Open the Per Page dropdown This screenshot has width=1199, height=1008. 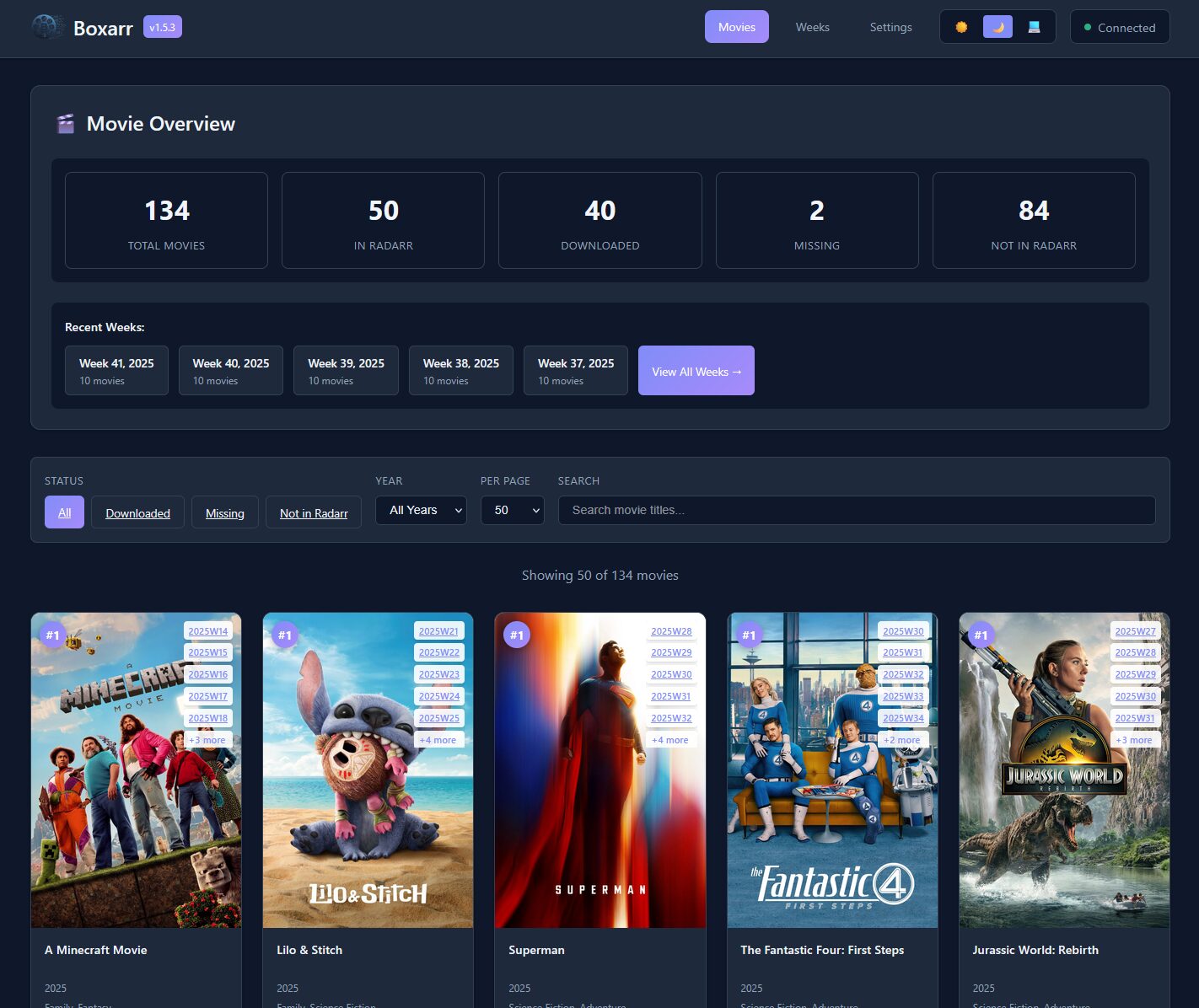coord(512,510)
